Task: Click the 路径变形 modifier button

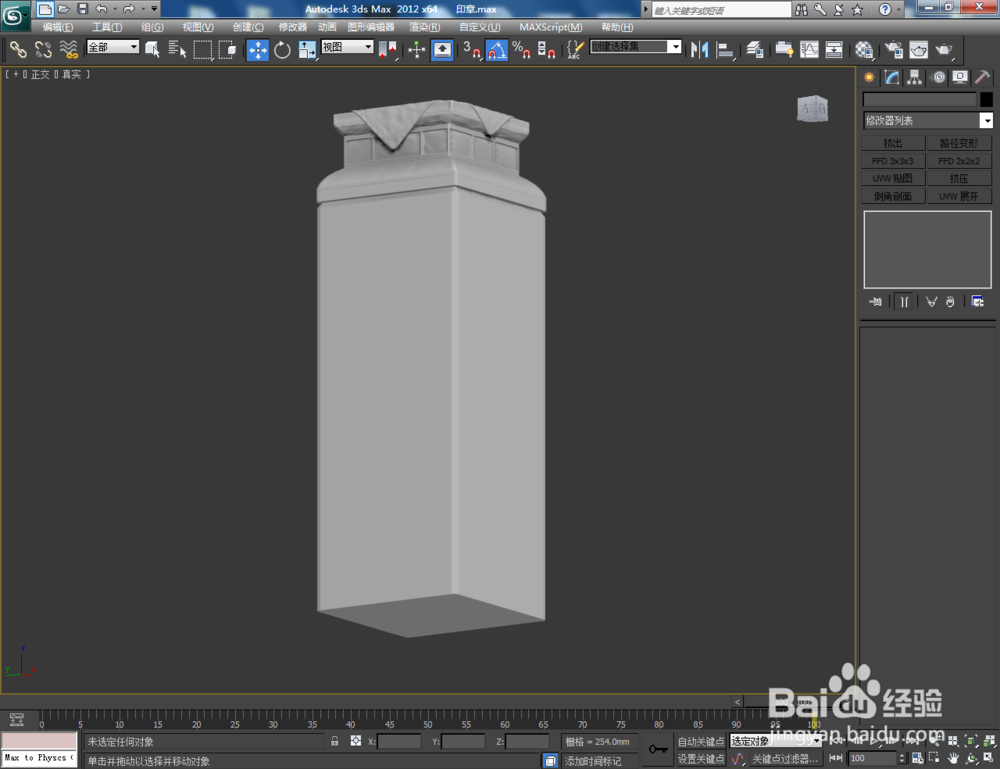Action: [959, 143]
